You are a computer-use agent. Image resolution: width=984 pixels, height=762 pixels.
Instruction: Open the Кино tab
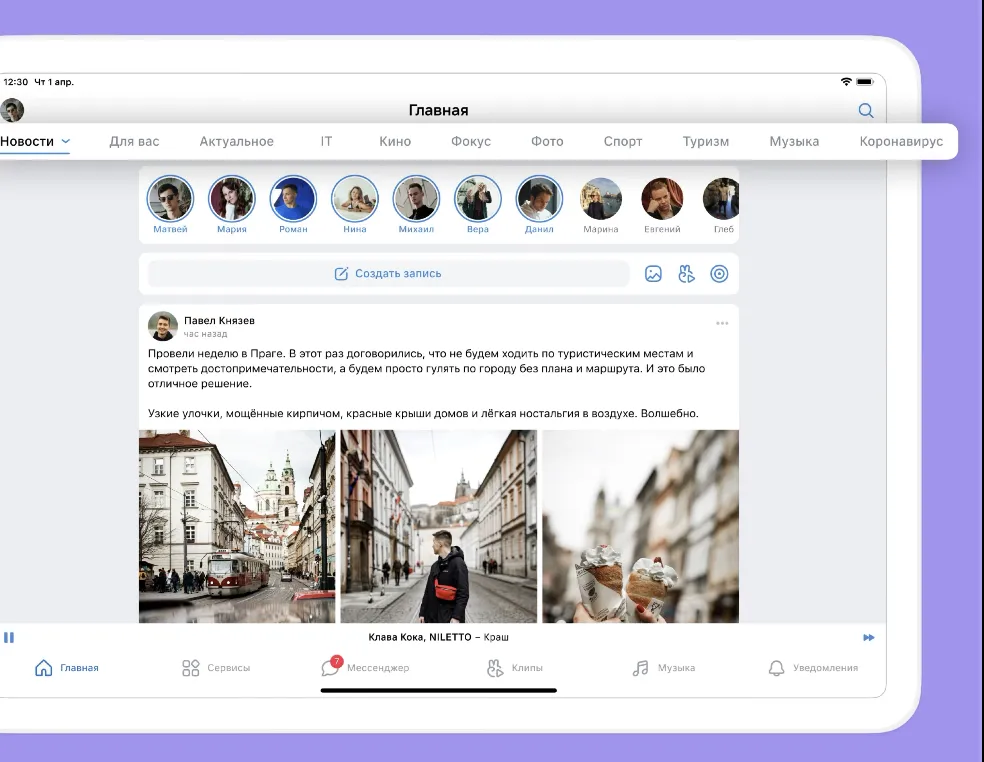pyautogui.click(x=395, y=141)
